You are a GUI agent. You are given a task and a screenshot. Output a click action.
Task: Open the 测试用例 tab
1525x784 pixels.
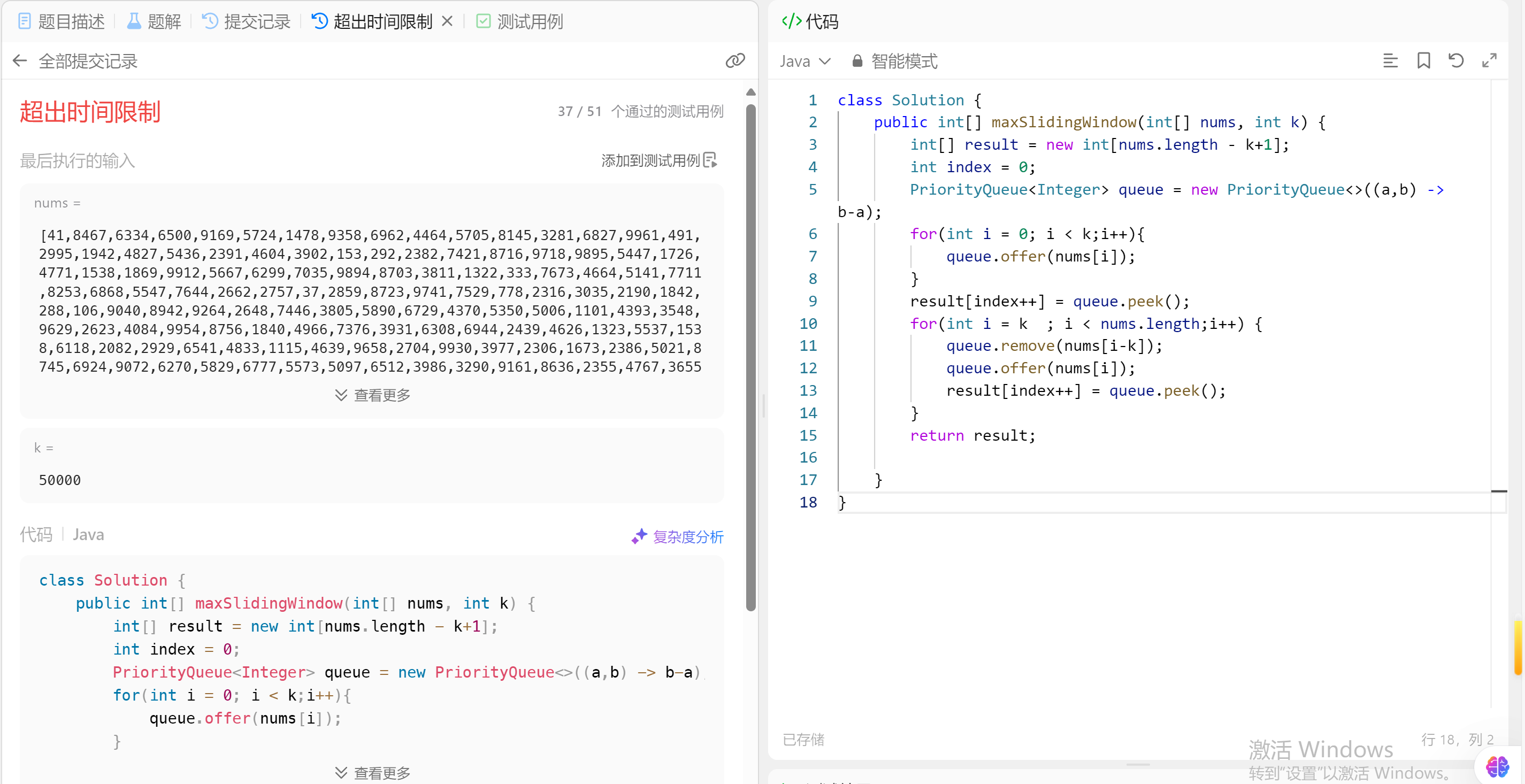point(519,21)
